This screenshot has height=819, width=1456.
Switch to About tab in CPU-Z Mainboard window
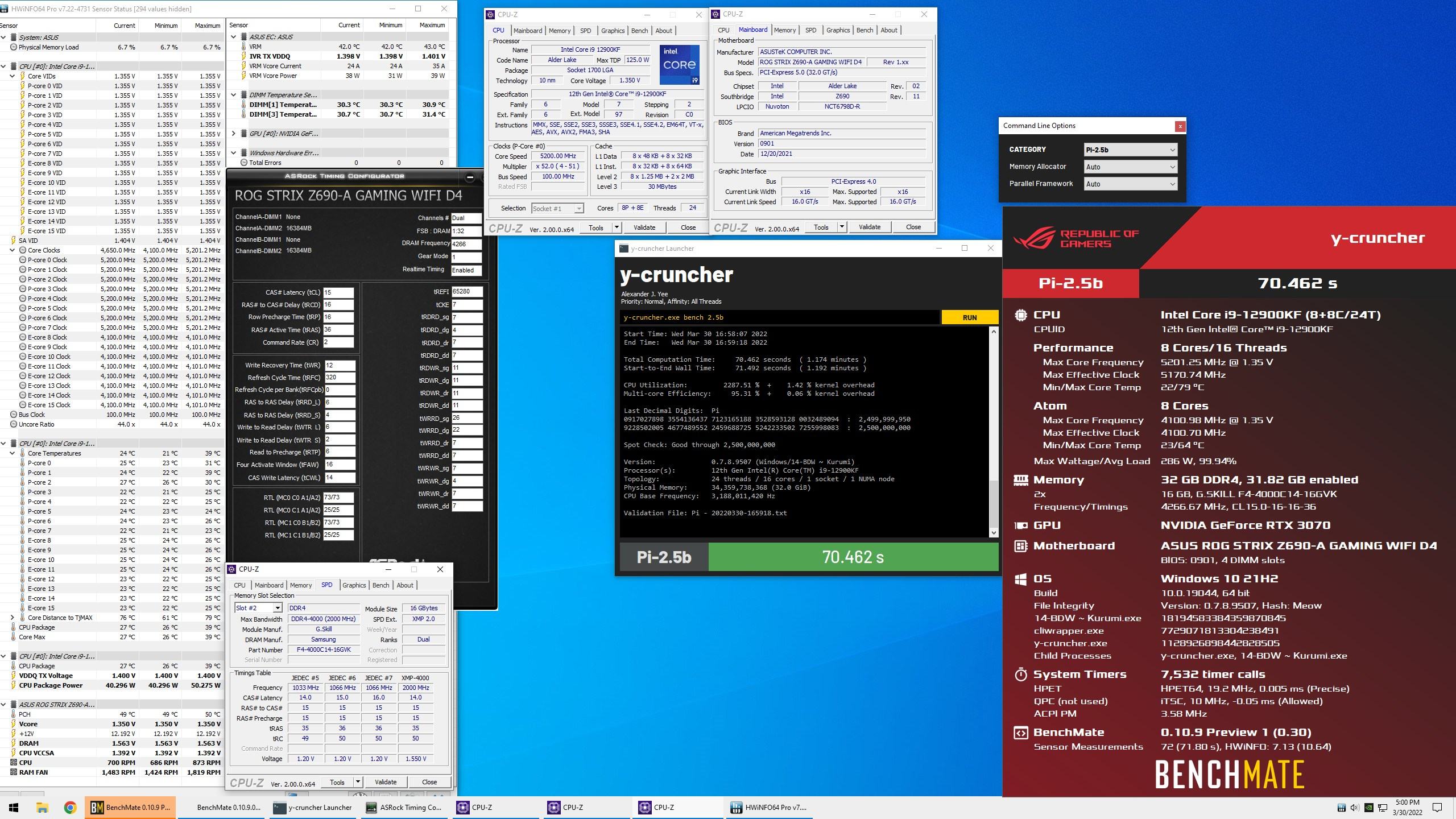click(x=889, y=30)
